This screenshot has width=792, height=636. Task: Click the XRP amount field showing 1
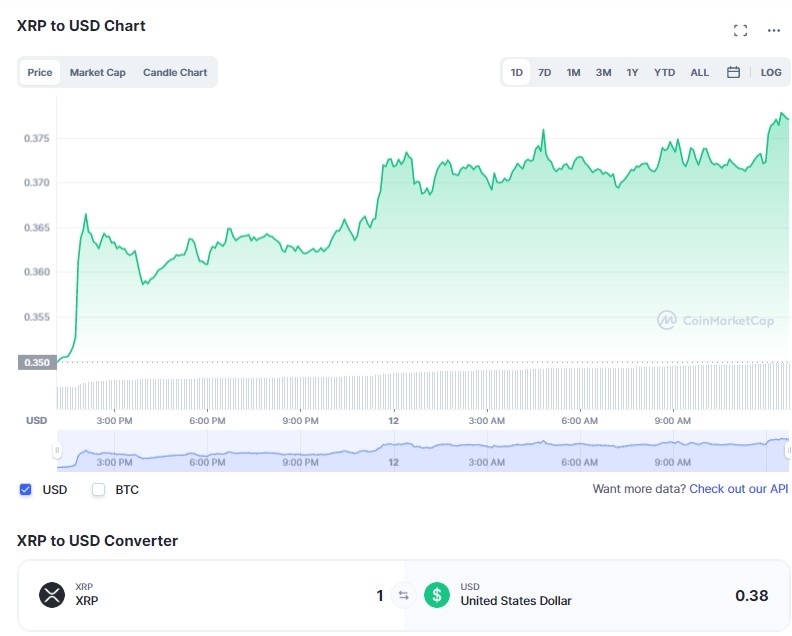(x=379, y=595)
